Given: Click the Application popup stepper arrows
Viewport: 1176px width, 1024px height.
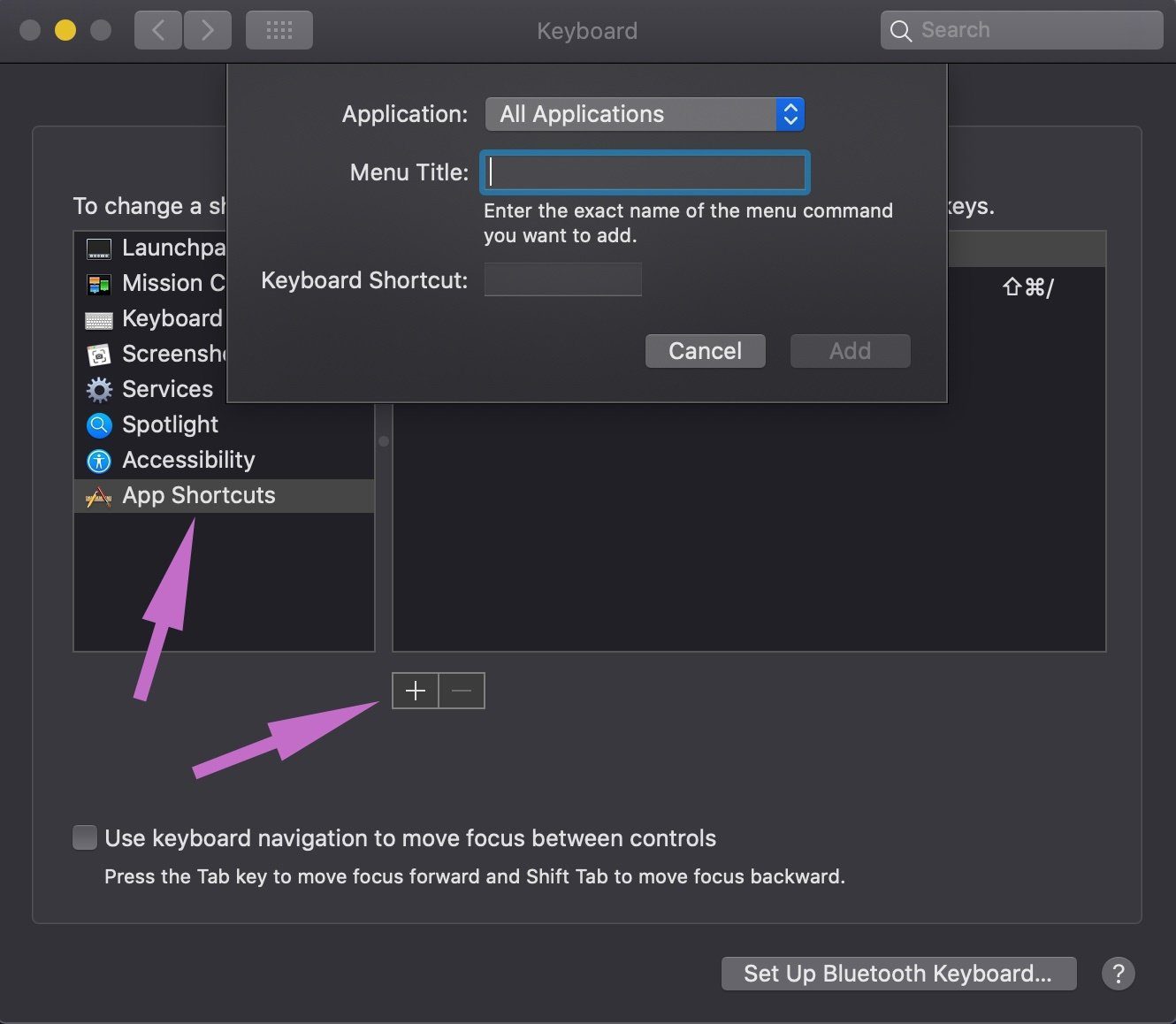Looking at the screenshot, I should click(x=790, y=114).
